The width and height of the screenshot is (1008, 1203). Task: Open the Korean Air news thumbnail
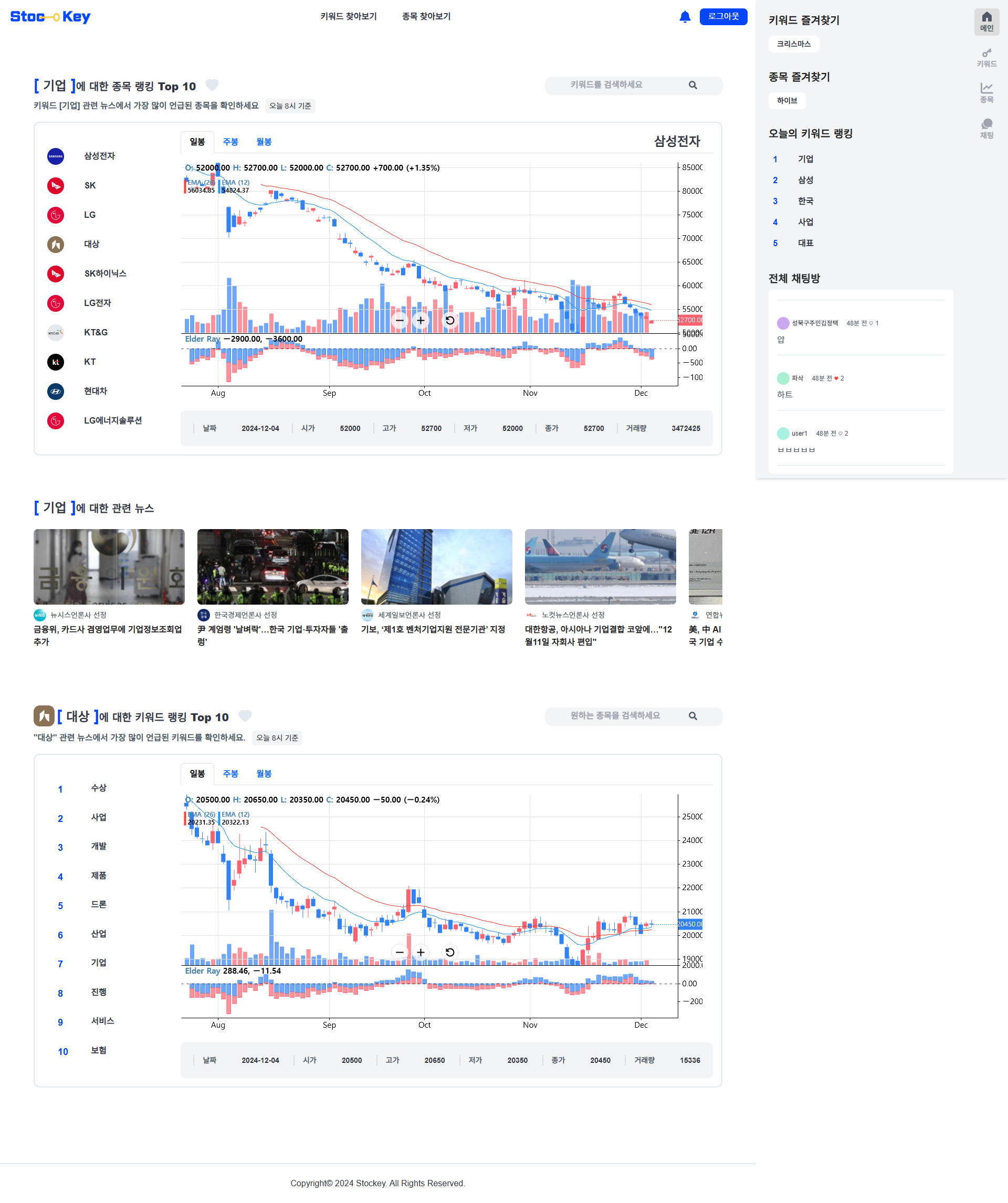point(600,566)
